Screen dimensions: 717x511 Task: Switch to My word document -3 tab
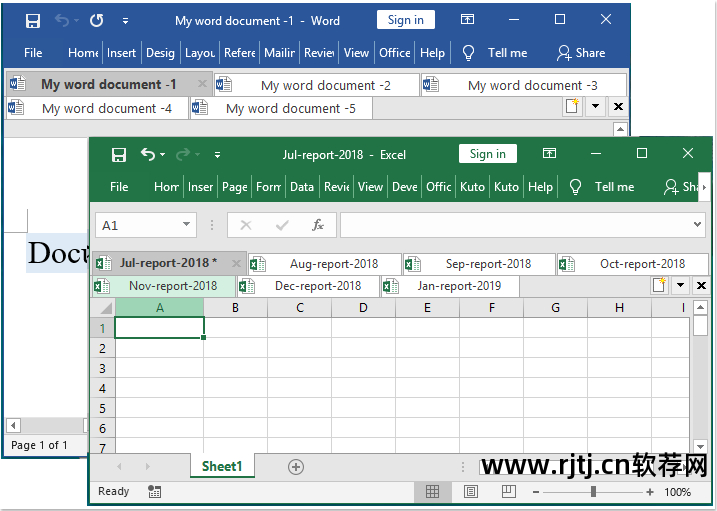(524, 85)
